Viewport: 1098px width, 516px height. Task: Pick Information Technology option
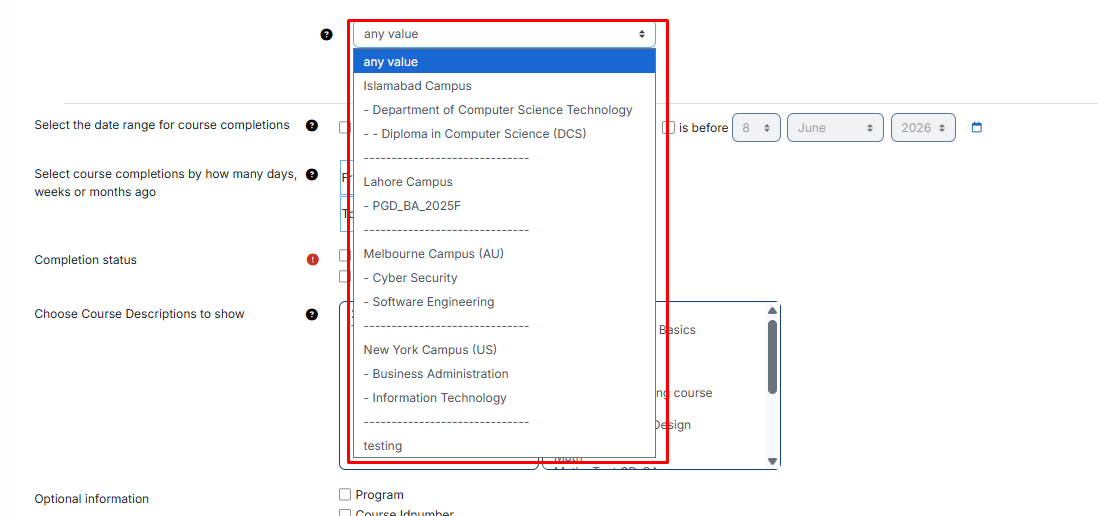(x=504, y=398)
